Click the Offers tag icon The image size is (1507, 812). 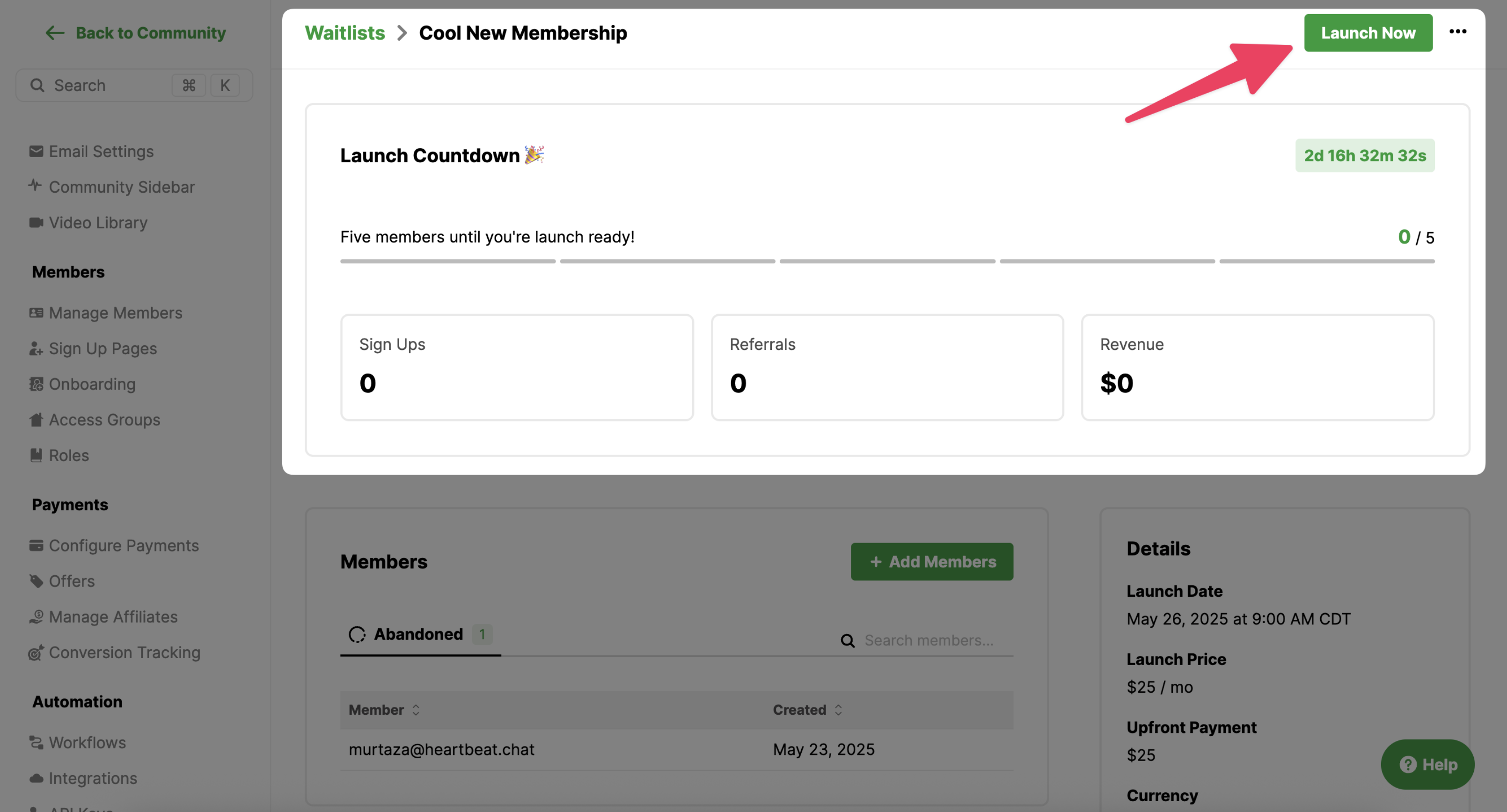pos(37,581)
